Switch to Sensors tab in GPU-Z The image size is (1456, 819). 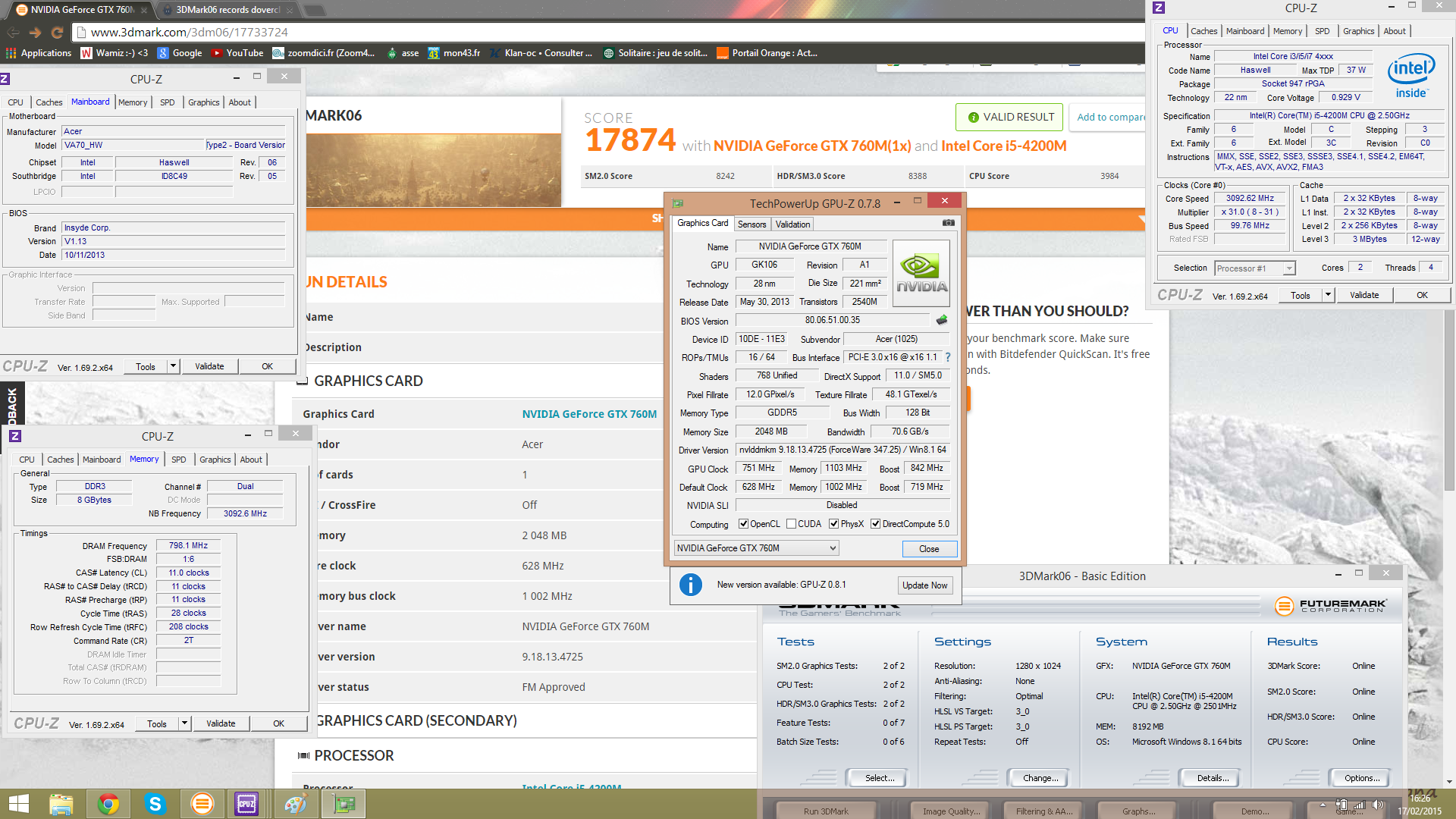tap(752, 224)
